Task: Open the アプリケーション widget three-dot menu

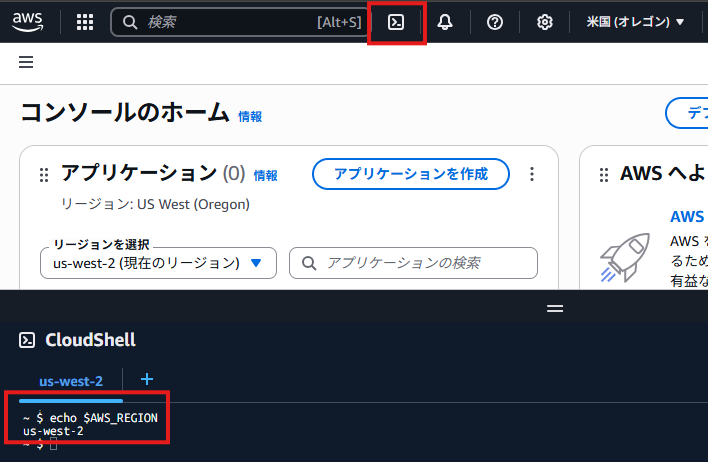Action: pyautogui.click(x=532, y=174)
